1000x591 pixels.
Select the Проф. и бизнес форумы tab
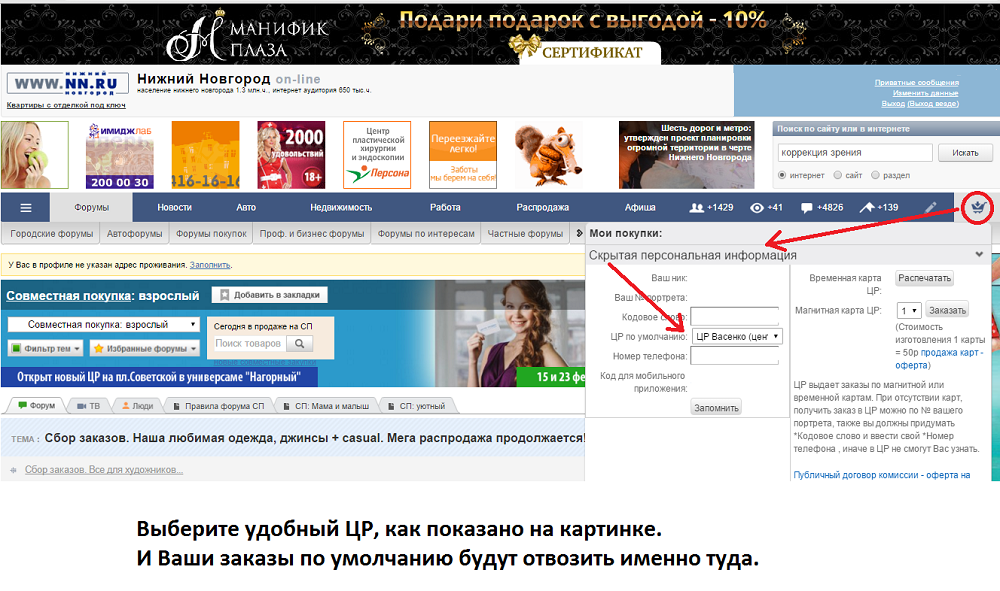[311, 234]
